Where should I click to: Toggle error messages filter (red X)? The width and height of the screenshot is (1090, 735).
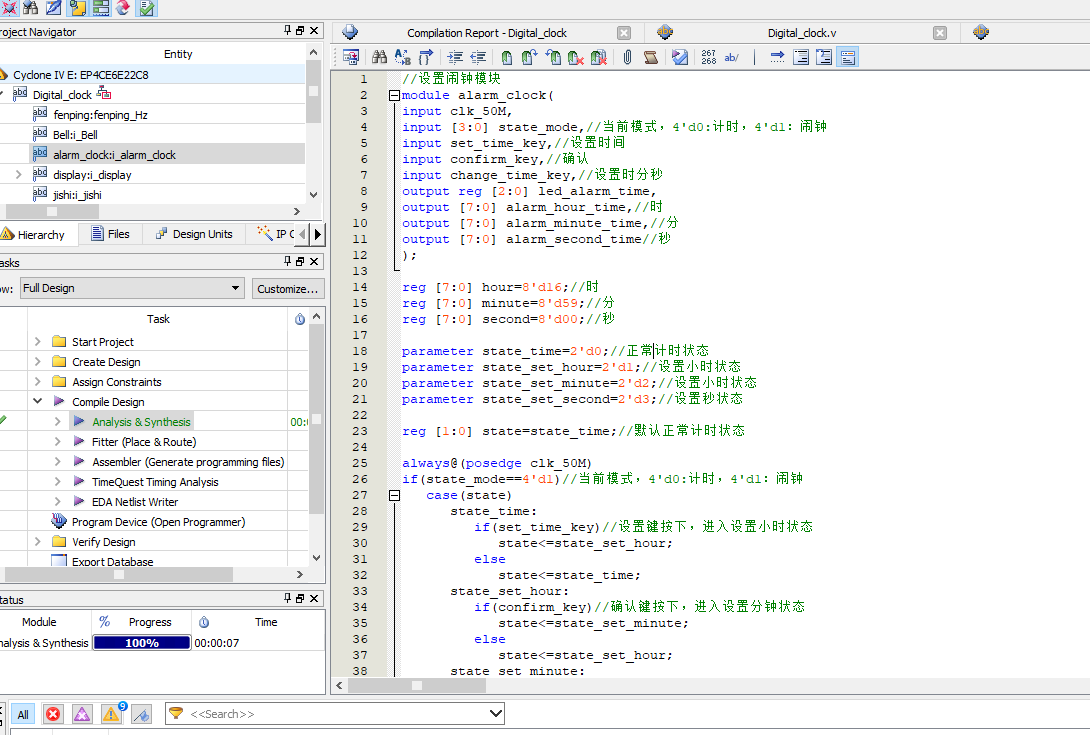pos(53,714)
